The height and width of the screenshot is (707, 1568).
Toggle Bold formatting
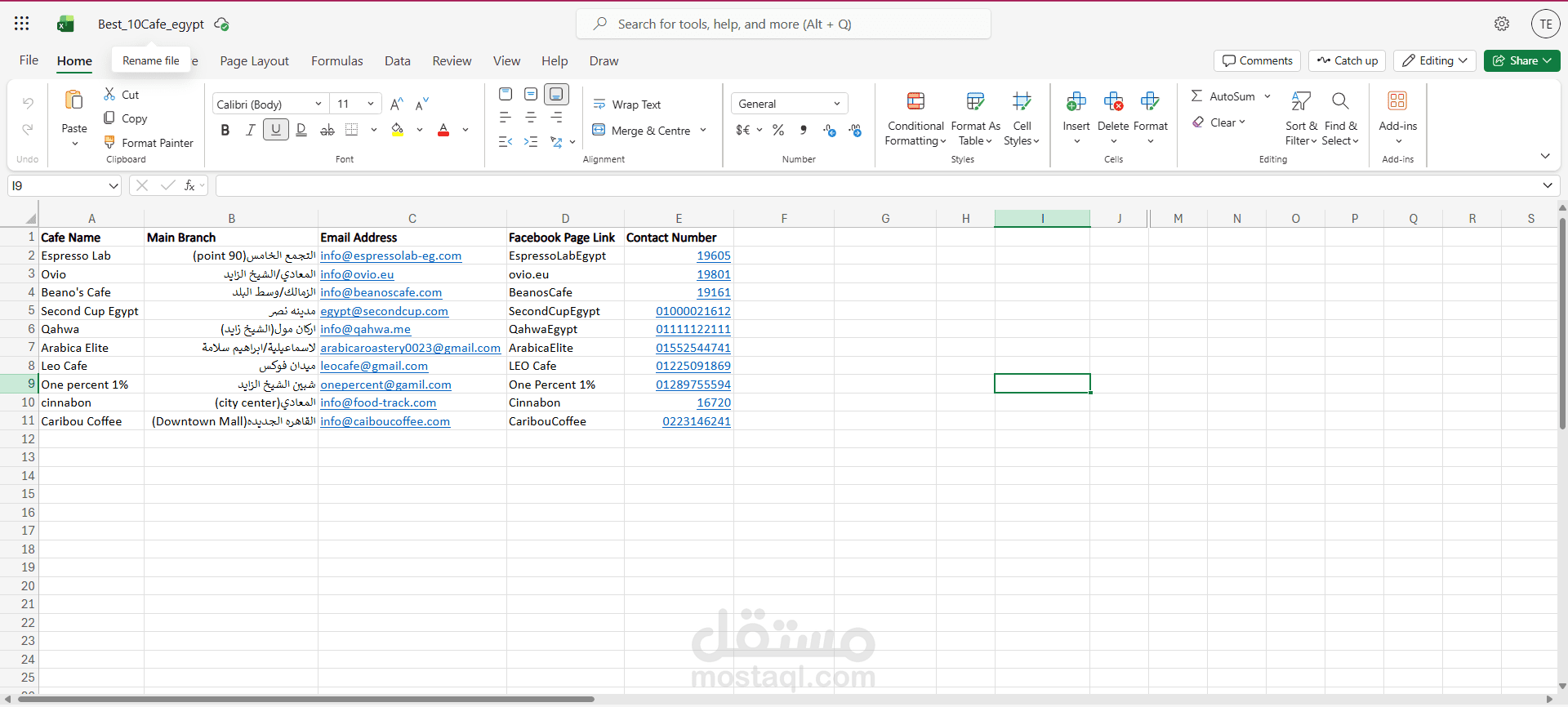point(225,130)
